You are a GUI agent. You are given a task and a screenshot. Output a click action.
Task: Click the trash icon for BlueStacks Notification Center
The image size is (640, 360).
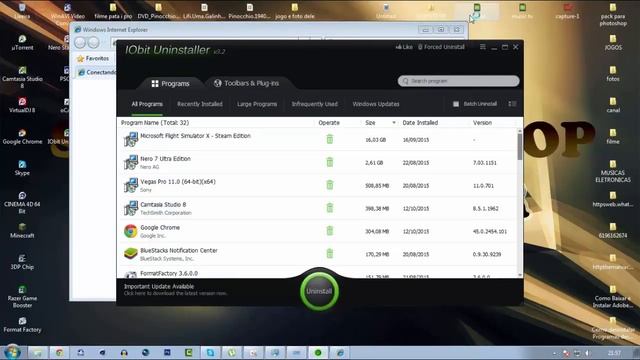329,253
